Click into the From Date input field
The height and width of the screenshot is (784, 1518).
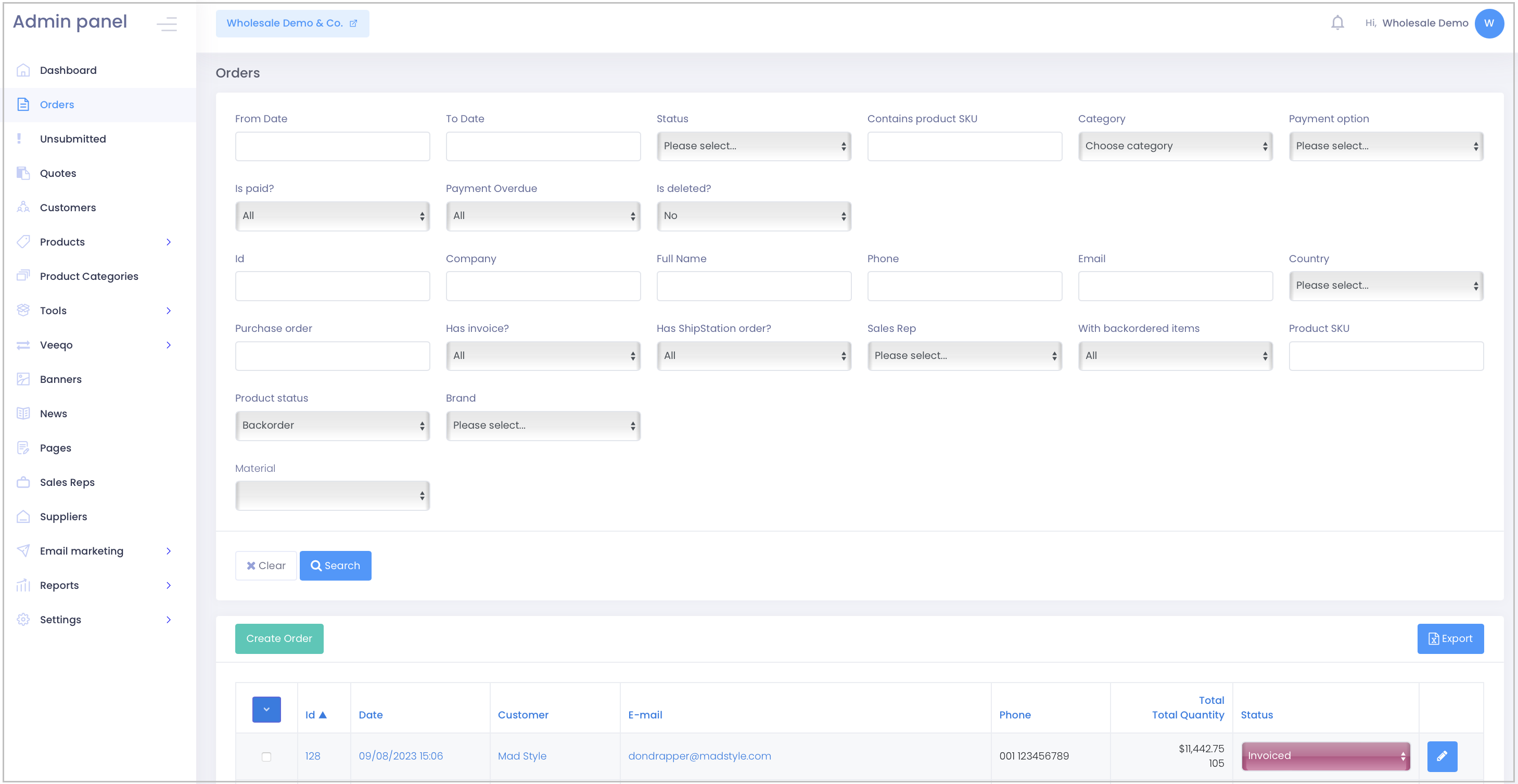coord(332,146)
